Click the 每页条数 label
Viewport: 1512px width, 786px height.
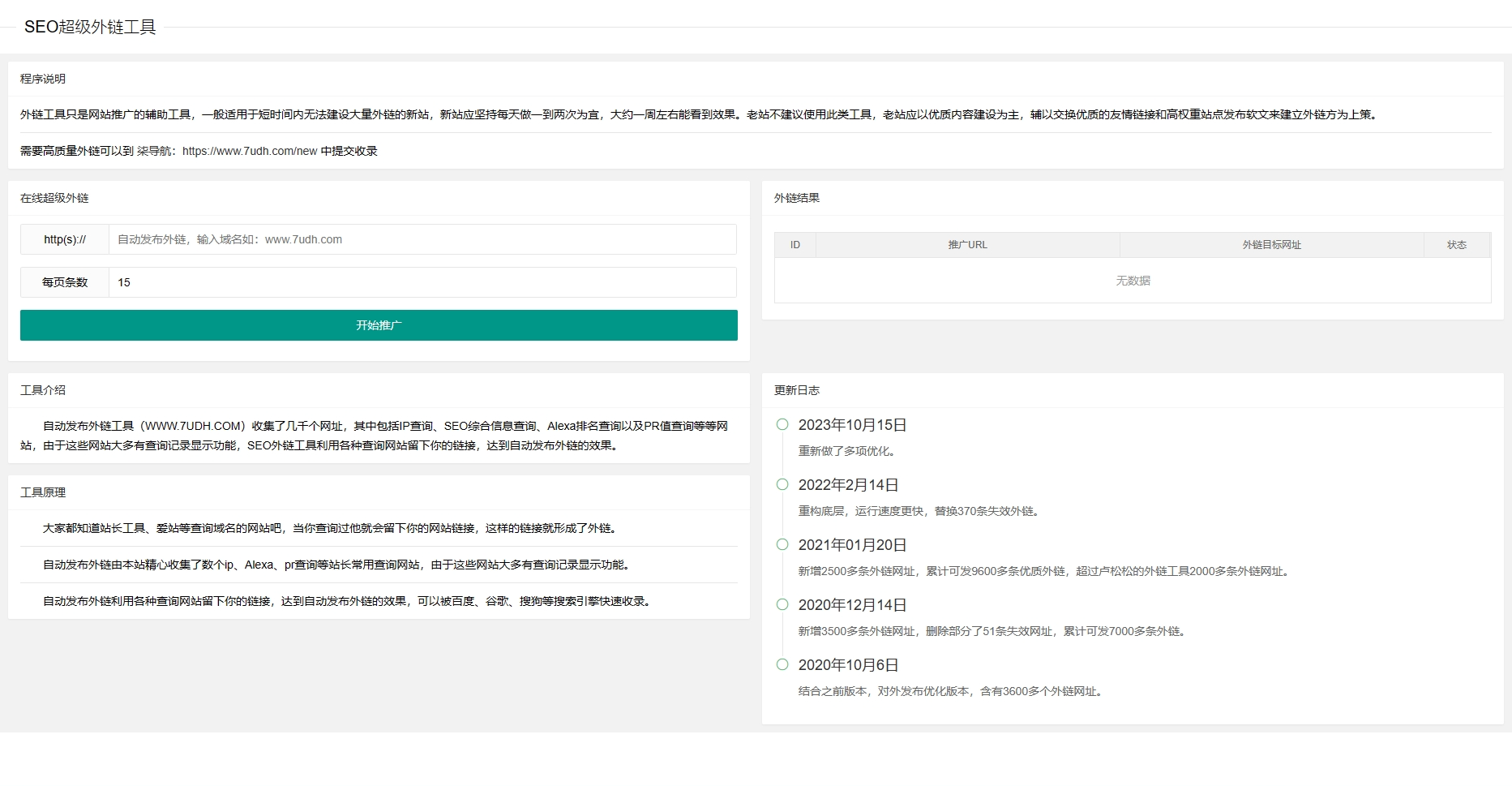pyautogui.click(x=65, y=282)
